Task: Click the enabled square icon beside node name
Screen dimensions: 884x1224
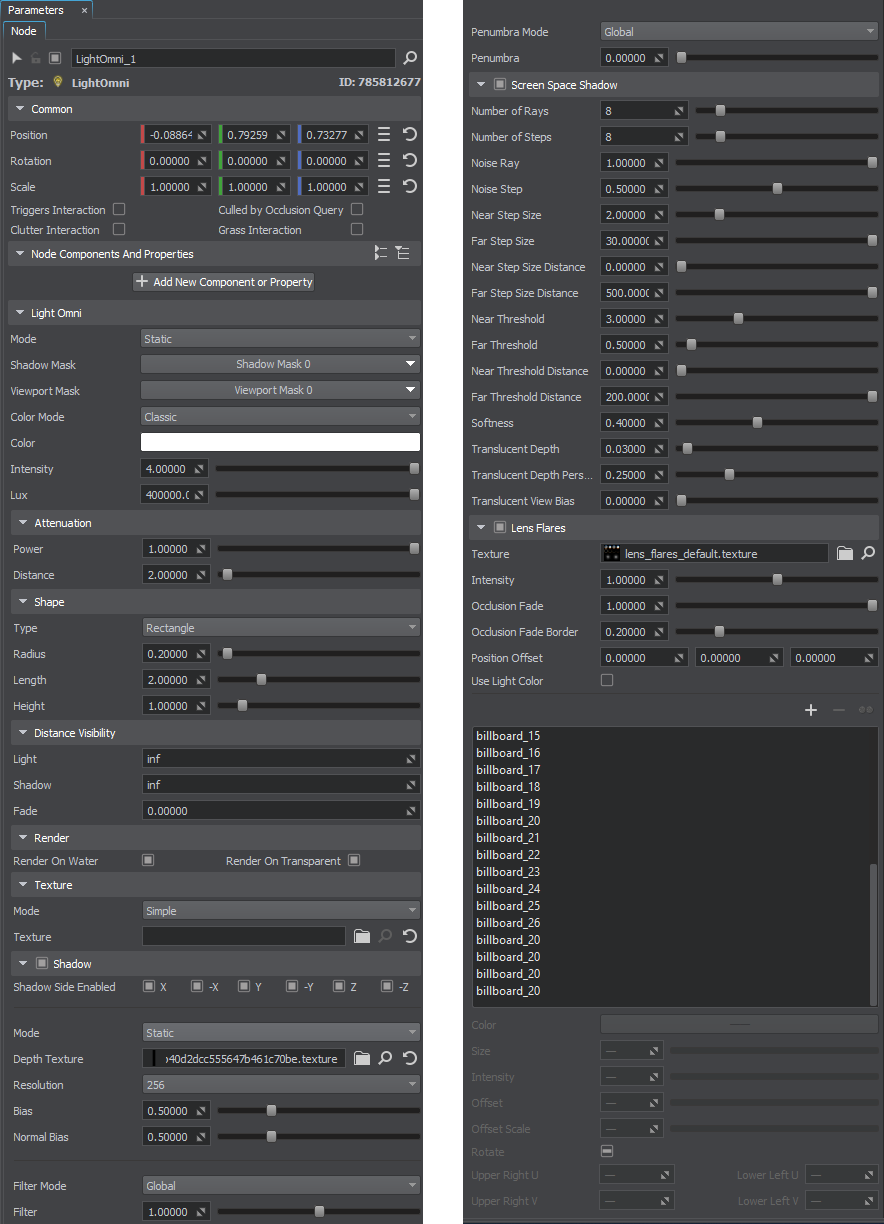Action: [x=55, y=58]
